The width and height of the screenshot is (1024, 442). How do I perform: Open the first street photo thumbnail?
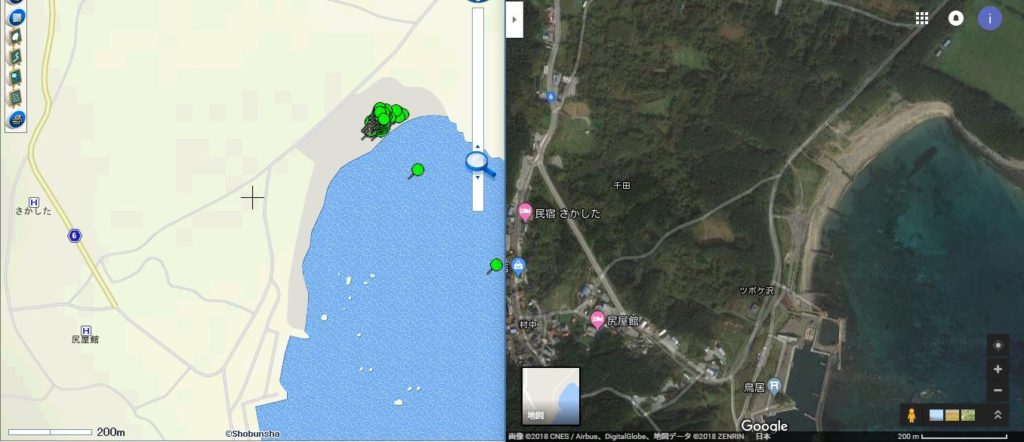coord(936,415)
